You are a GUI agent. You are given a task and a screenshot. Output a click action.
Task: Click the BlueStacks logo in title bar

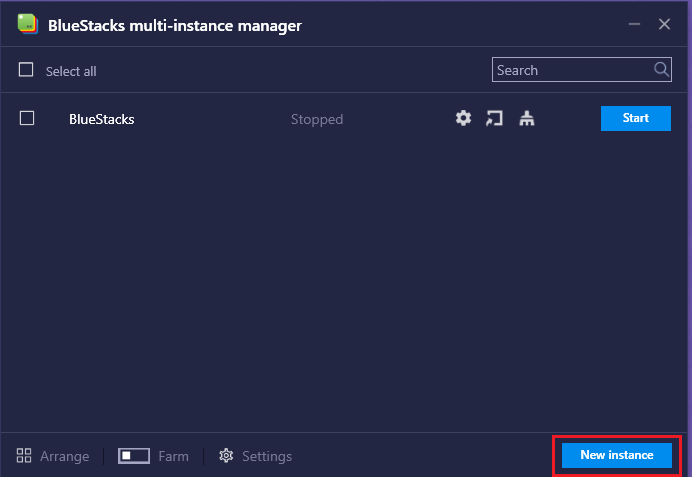[x=27, y=25]
